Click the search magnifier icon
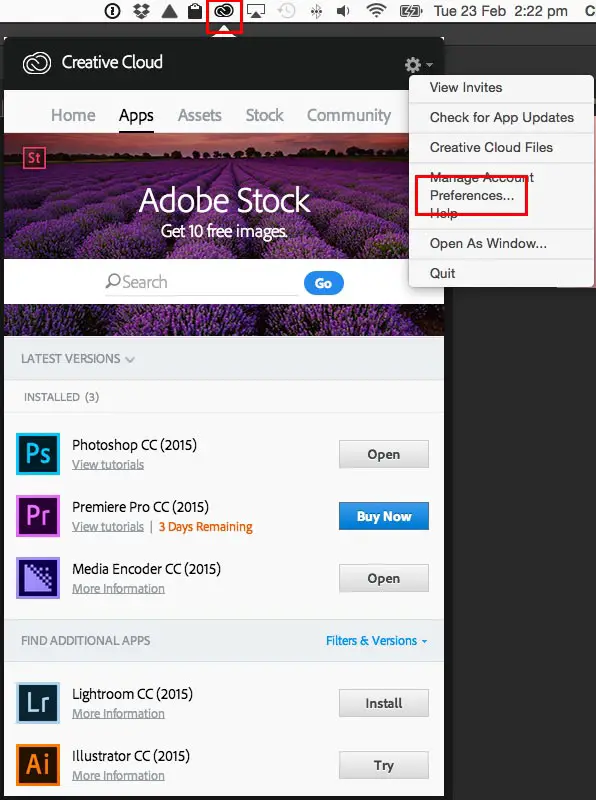The width and height of the screenshot is (596, 800). tap(113, 282)
